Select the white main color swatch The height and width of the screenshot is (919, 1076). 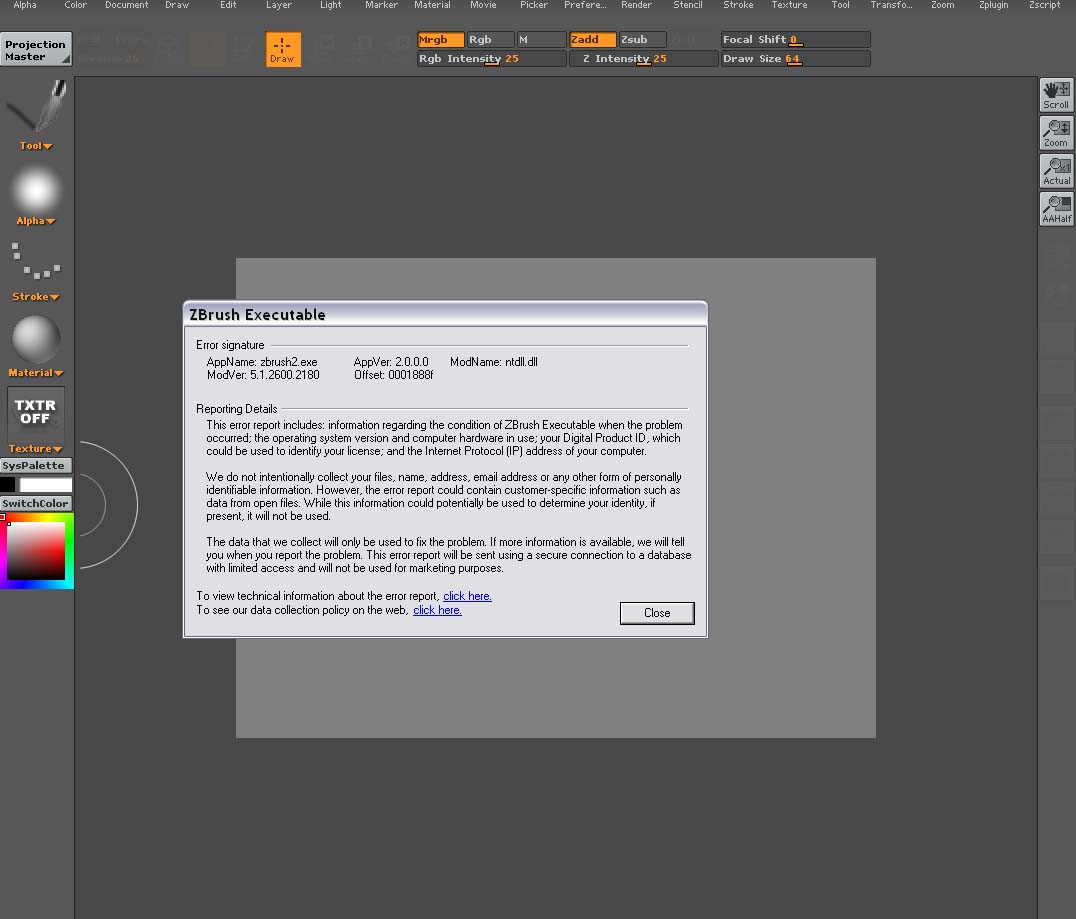tap(46, 485)
